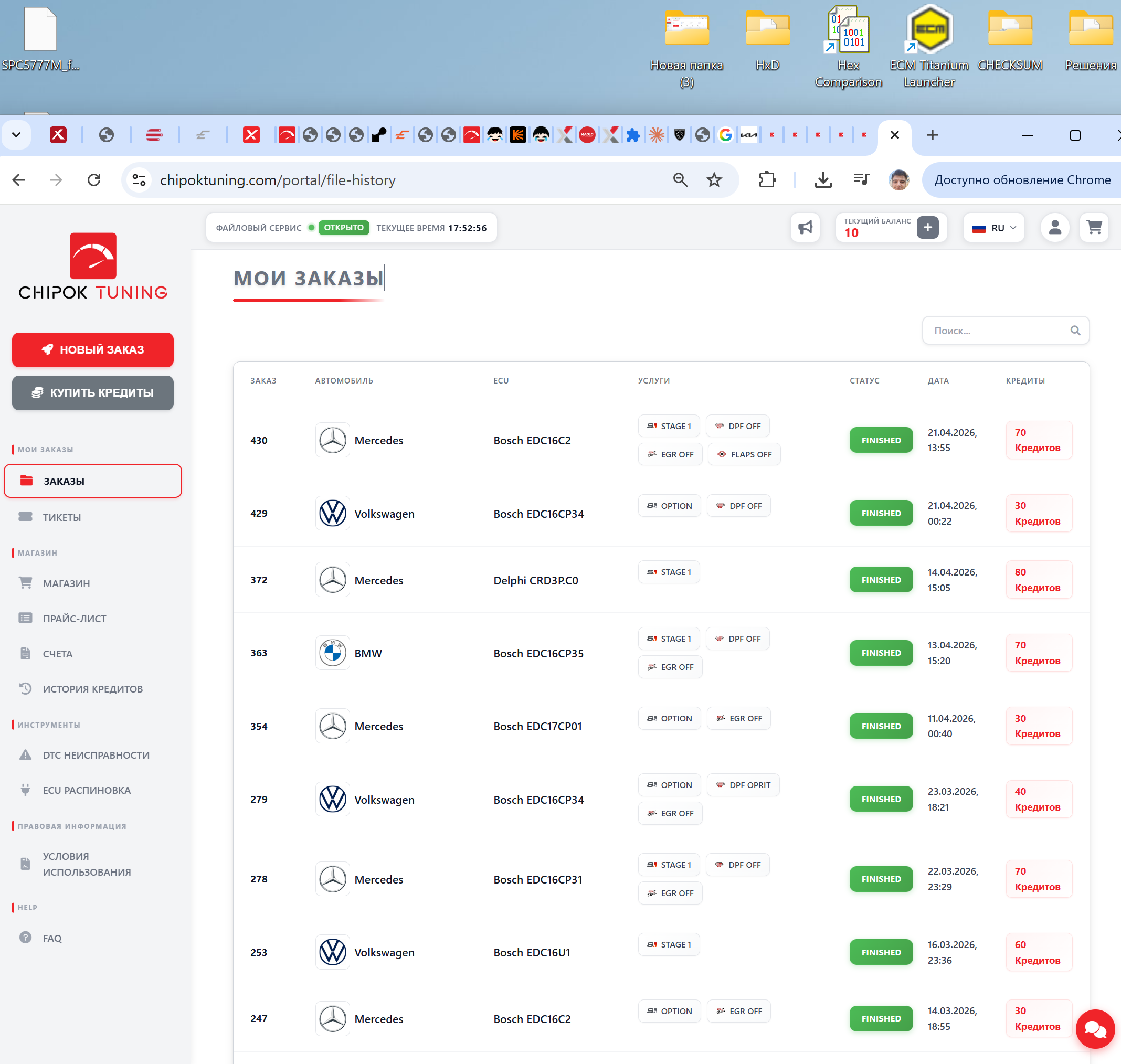
Task: Open CHECKSUM folder on desktop
Action: point(1010,40)
